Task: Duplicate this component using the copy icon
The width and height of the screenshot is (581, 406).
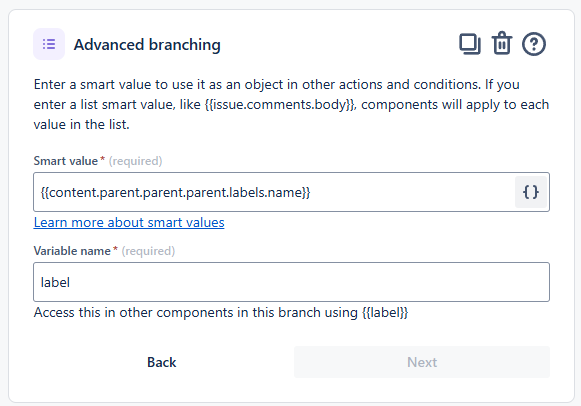Action: (x=470, y=44)
